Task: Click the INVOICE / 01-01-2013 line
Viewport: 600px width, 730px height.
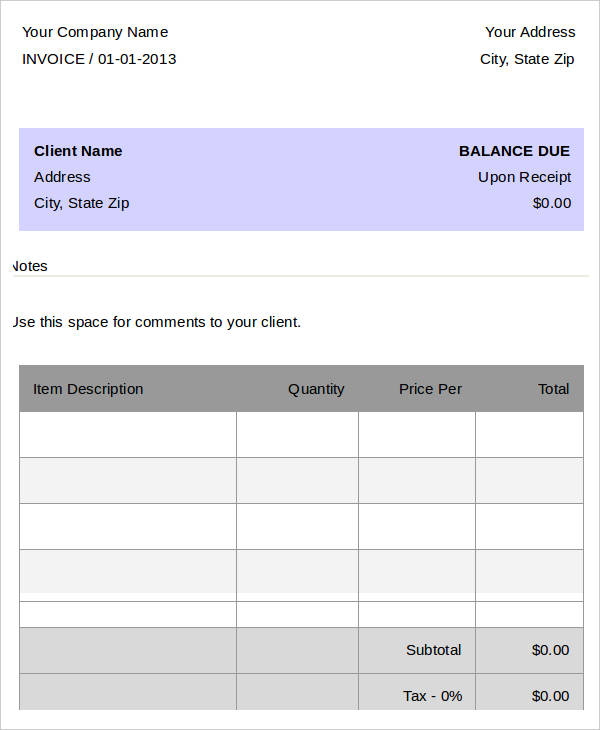Action: point(99,59)
